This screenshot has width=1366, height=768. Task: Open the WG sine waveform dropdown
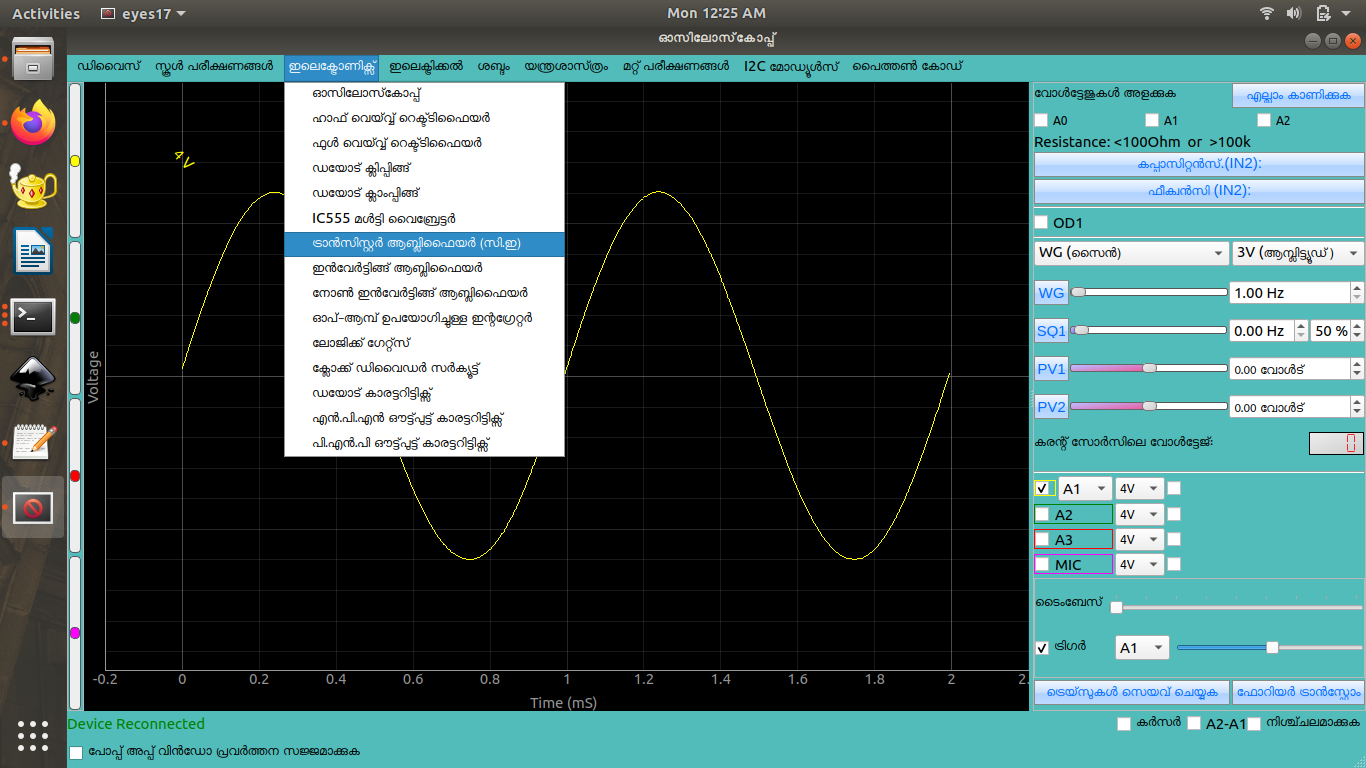(x=1131, y=253)
